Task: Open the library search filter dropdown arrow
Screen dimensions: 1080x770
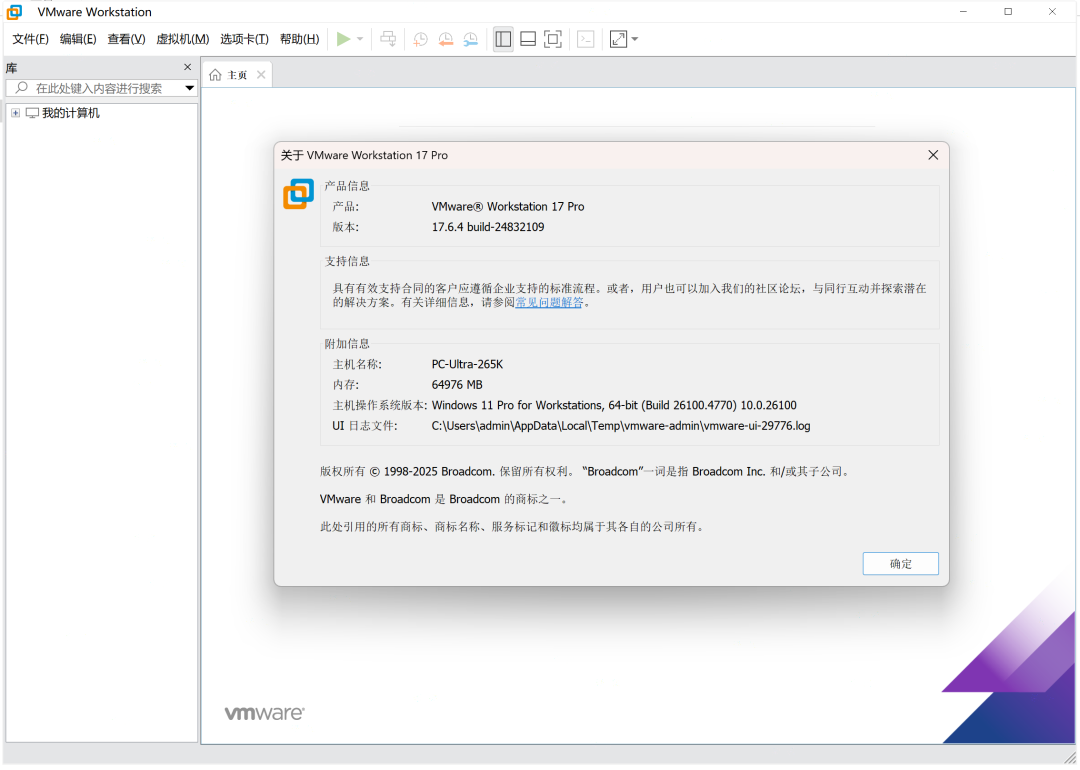Action: tap(189, 88)
